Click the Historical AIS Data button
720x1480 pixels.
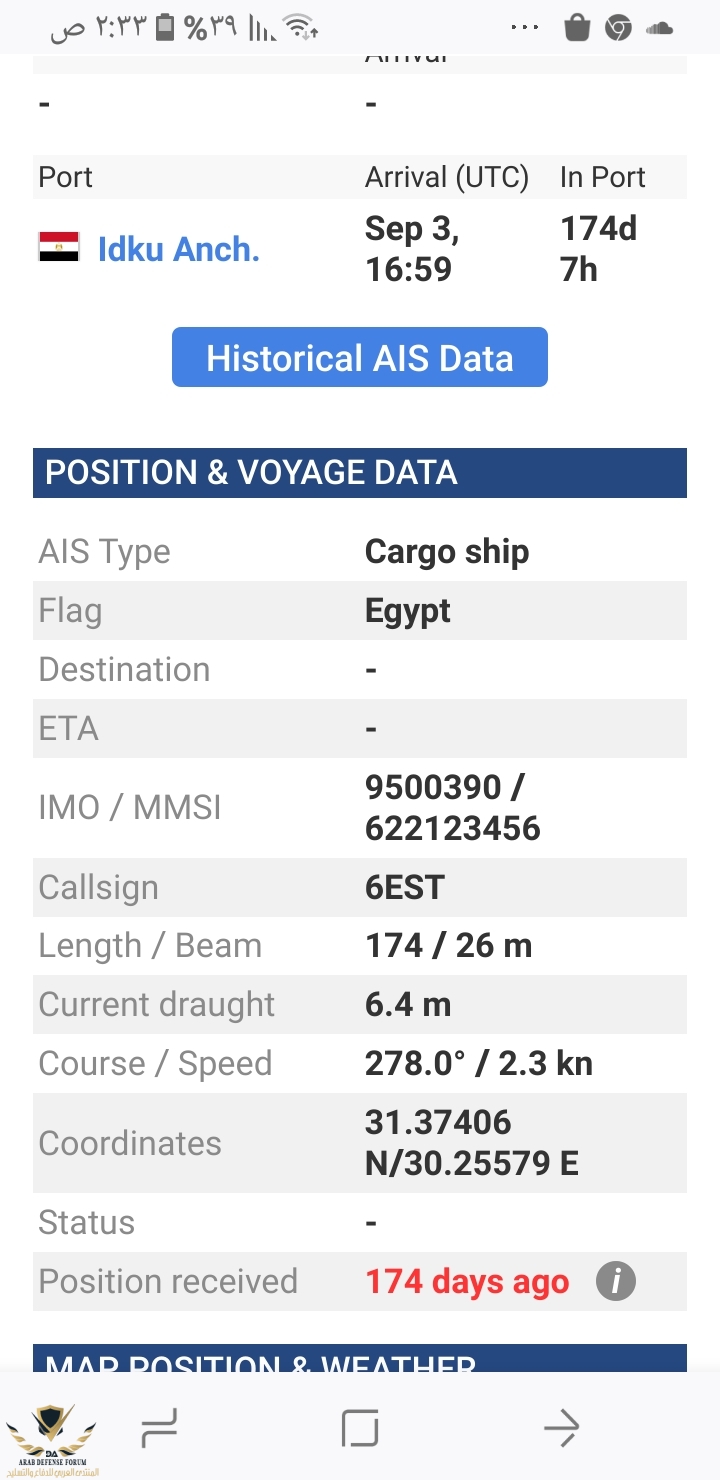(x=360, y=357)
